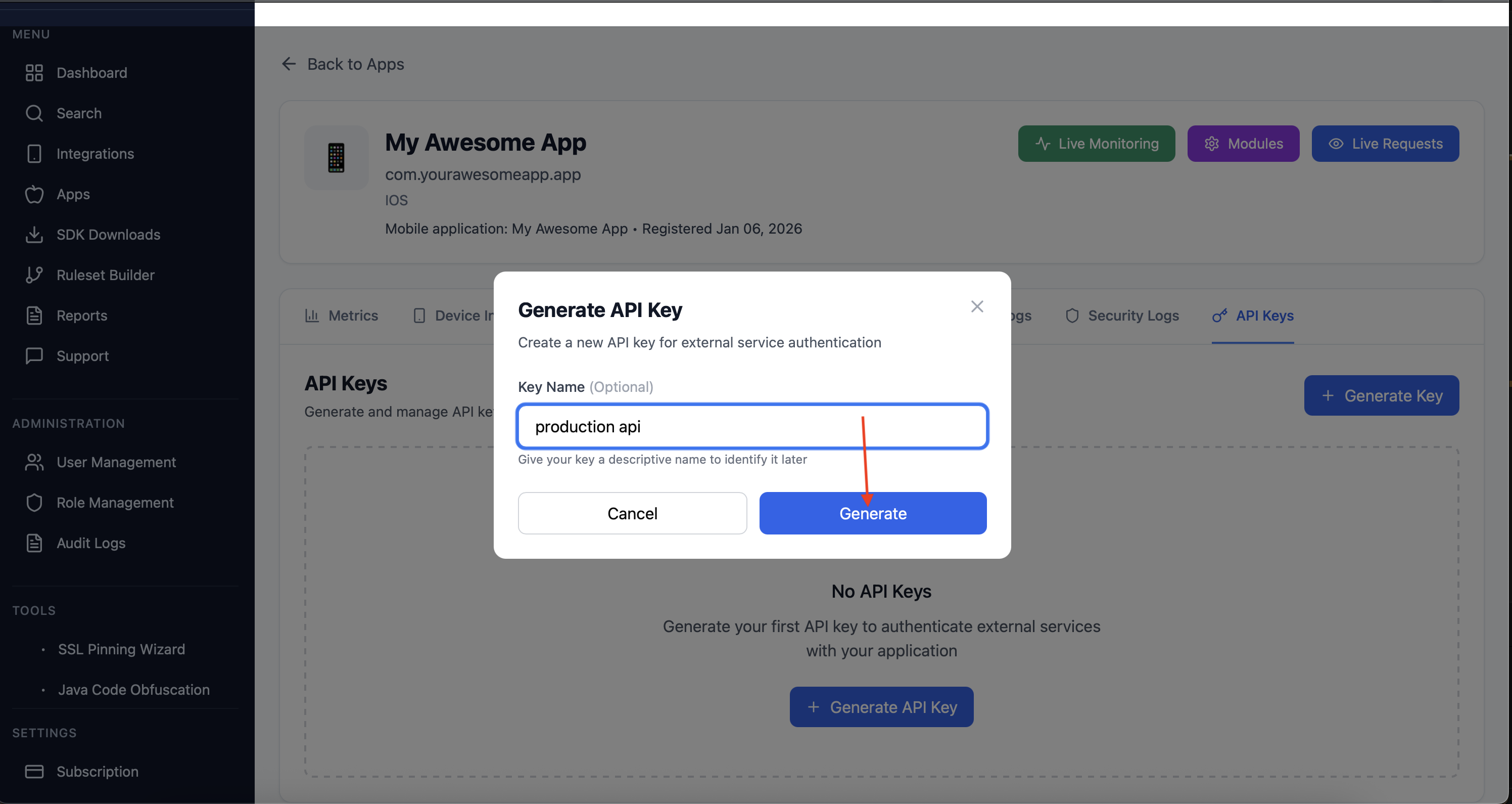
Task: Click the User Management people icon
Action: (x=34, y=462)
